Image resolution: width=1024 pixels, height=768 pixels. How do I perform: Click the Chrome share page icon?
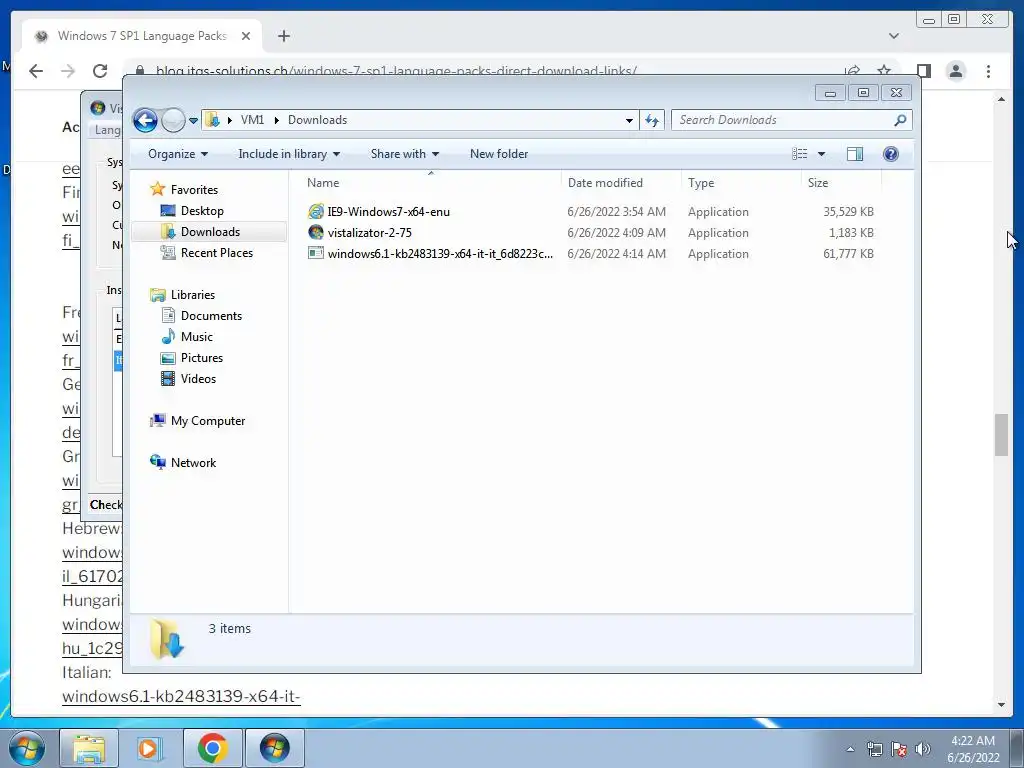tap(852, 71)
